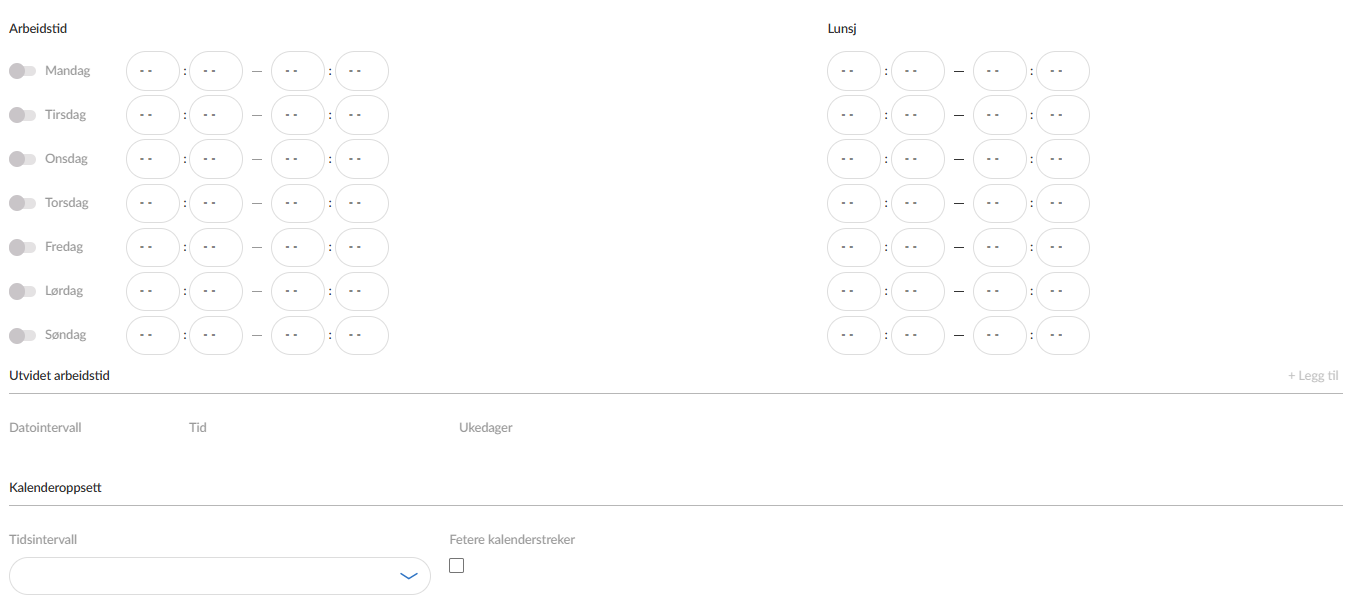Toggle Tirsdag working hours on
The height and width of the screenshot is (608, 1352).
(x=22, y=115)
